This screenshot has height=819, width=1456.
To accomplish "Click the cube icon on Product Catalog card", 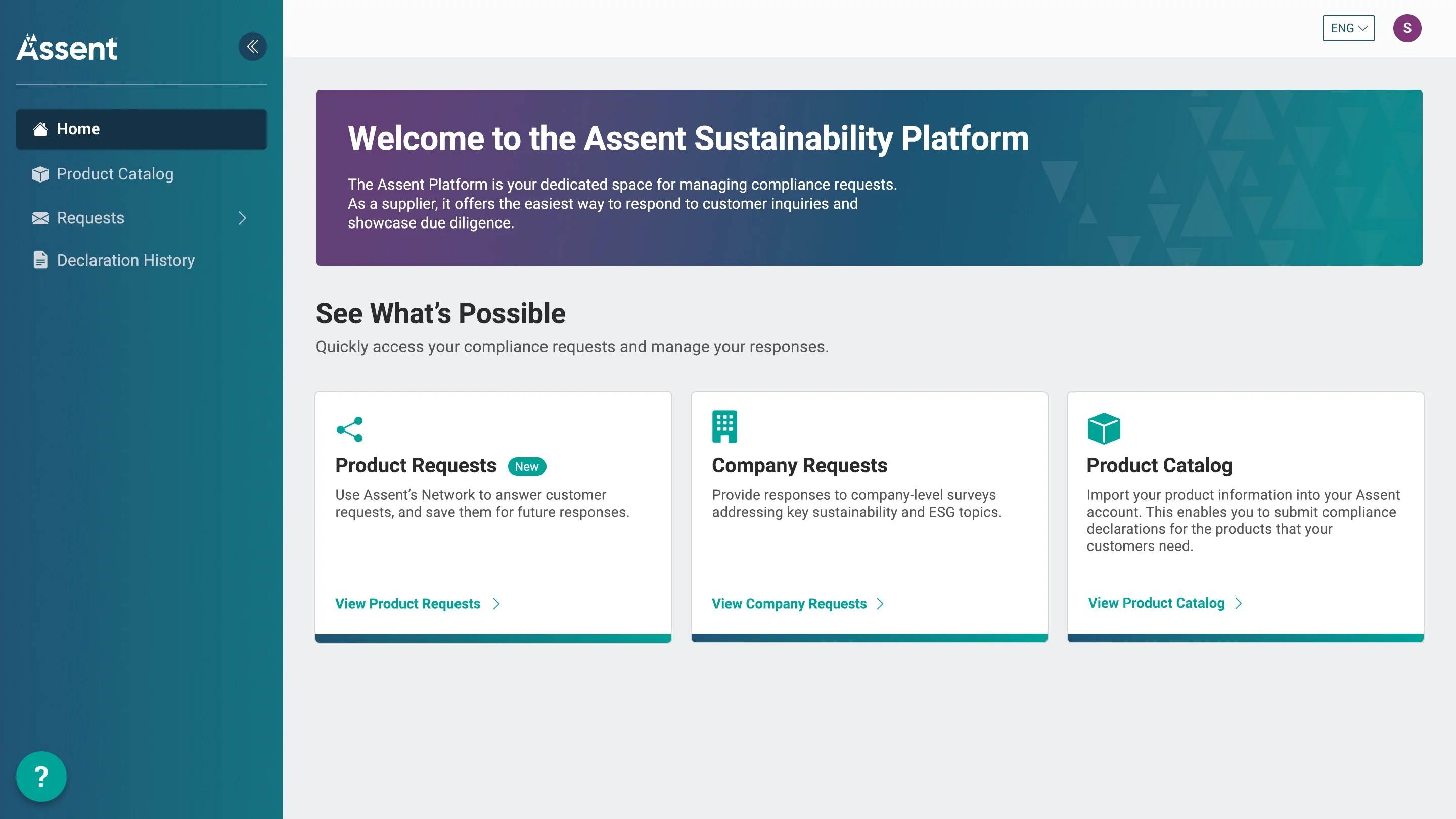I will tap(1103, 428).
